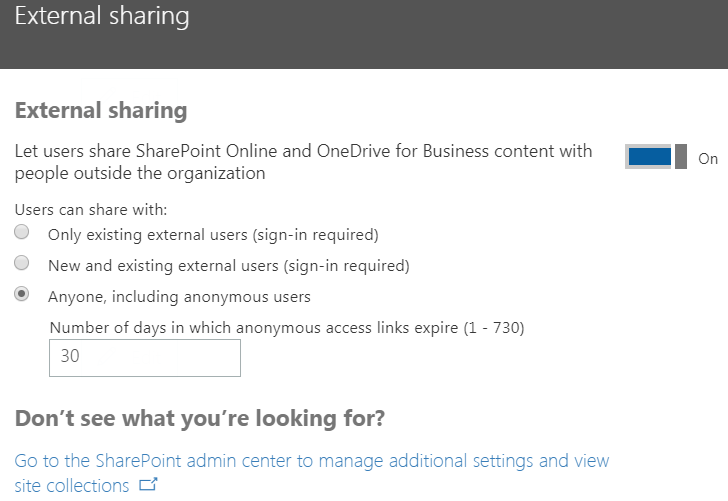The image size is (728, 501).
Task: Click the blue portion of the sharing toggle
Action: coord(649,157)
